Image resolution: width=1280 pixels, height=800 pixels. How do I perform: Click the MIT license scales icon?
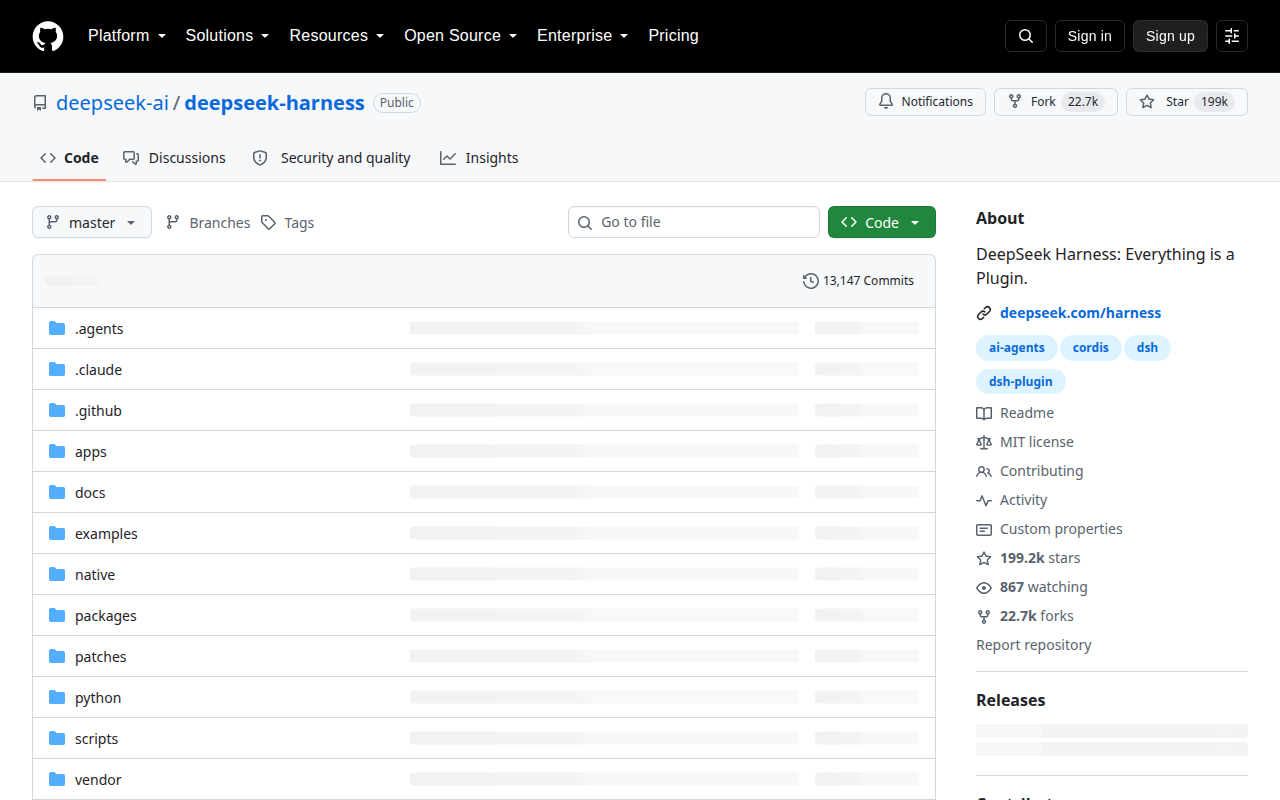pyautogui.click(x=984, y=442)
